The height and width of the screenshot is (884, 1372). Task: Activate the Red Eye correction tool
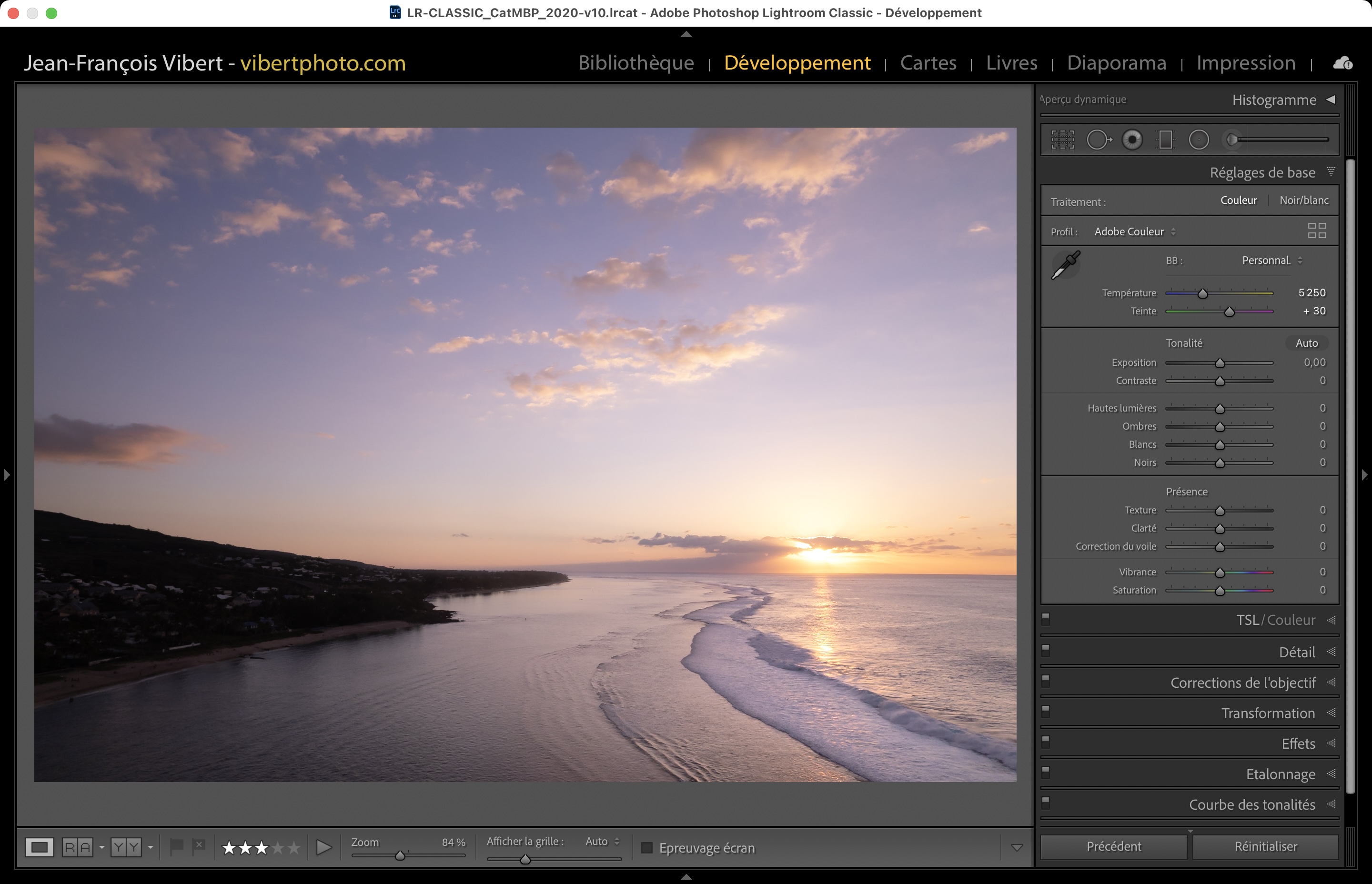[x=1132, y=140]
